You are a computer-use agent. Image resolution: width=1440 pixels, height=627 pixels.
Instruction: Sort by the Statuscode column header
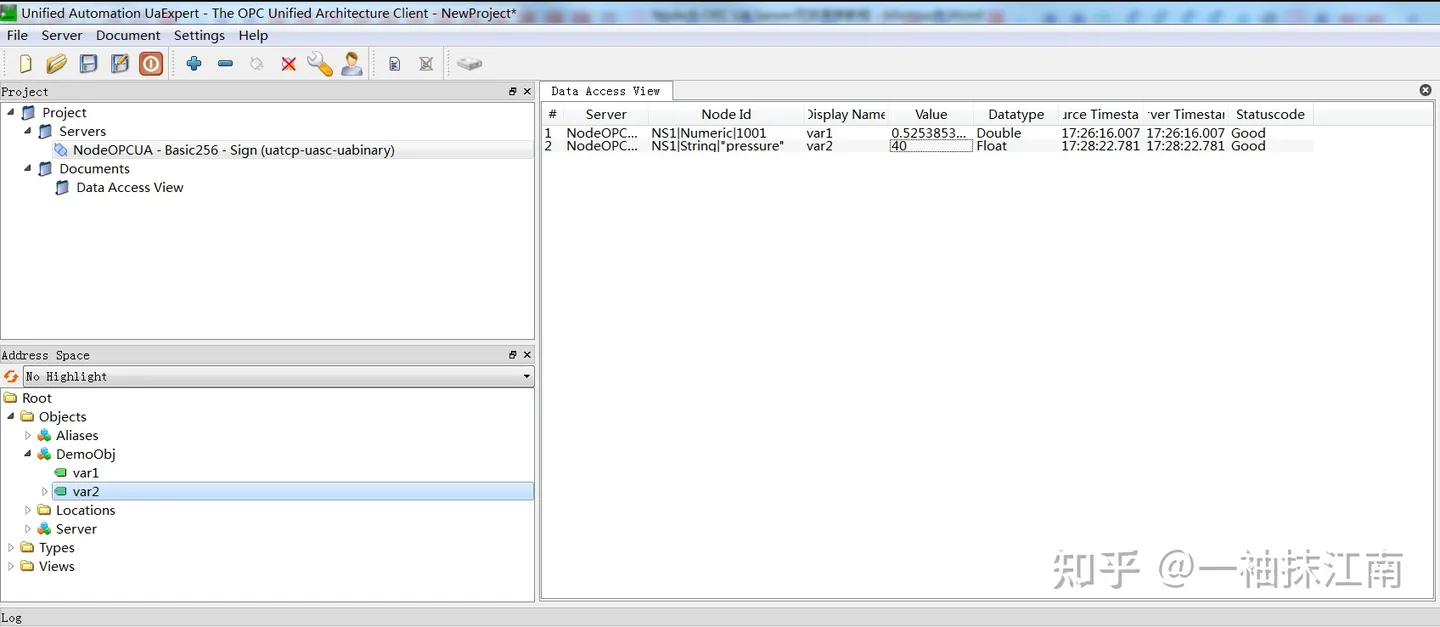tap(1270, 114)
